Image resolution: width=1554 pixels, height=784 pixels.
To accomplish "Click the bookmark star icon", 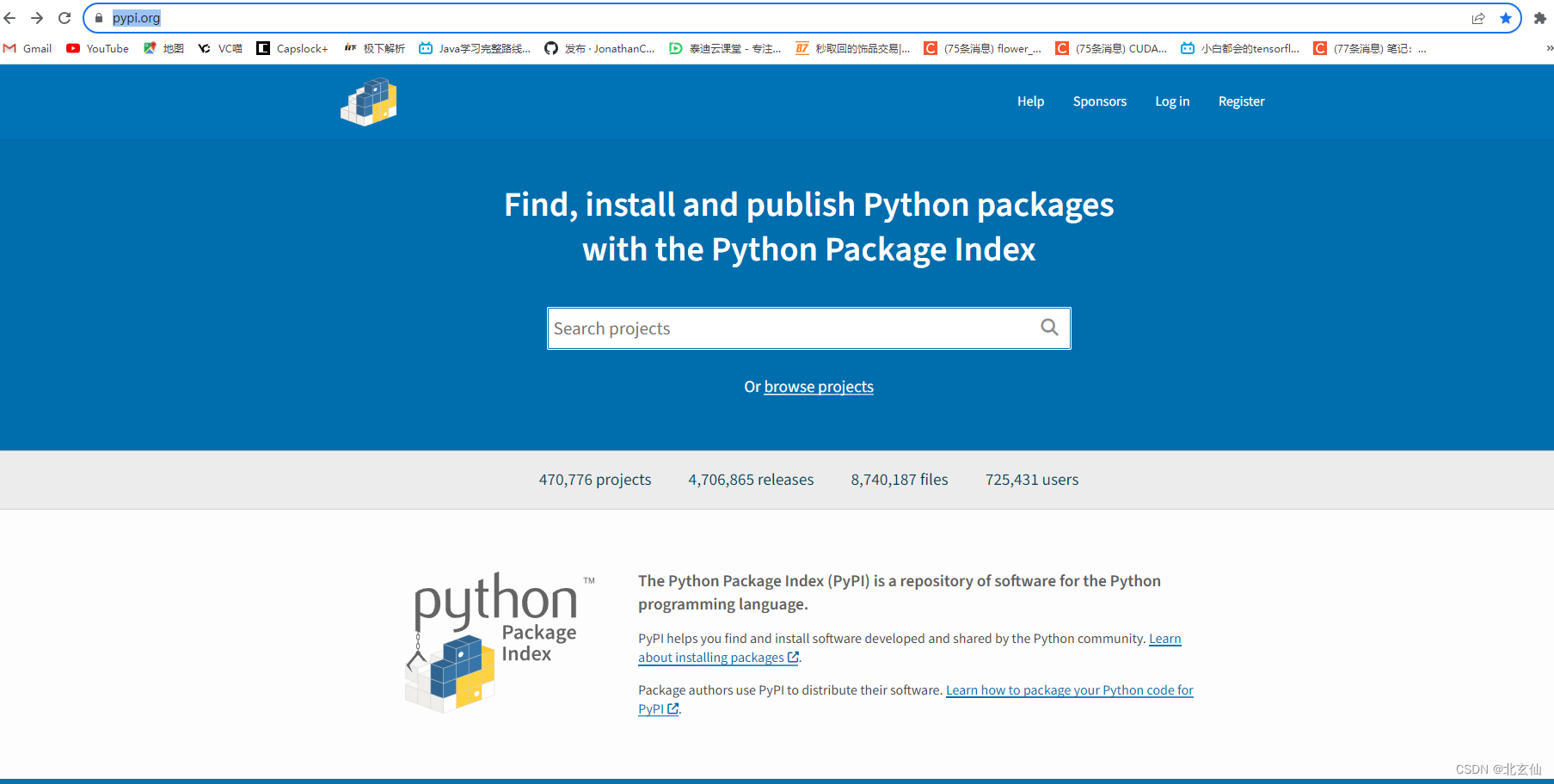I will click(x=1506, y=18).
